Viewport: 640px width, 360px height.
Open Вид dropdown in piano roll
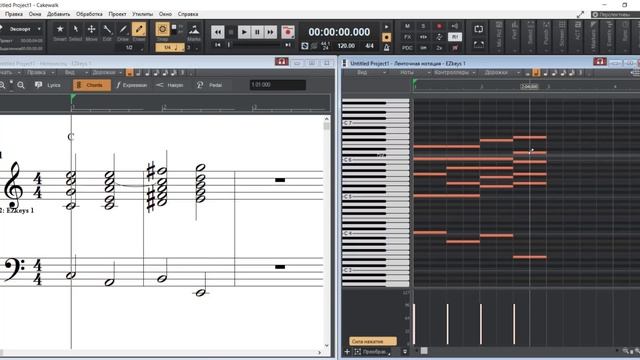pyautogui.click(x=371, y=73)
